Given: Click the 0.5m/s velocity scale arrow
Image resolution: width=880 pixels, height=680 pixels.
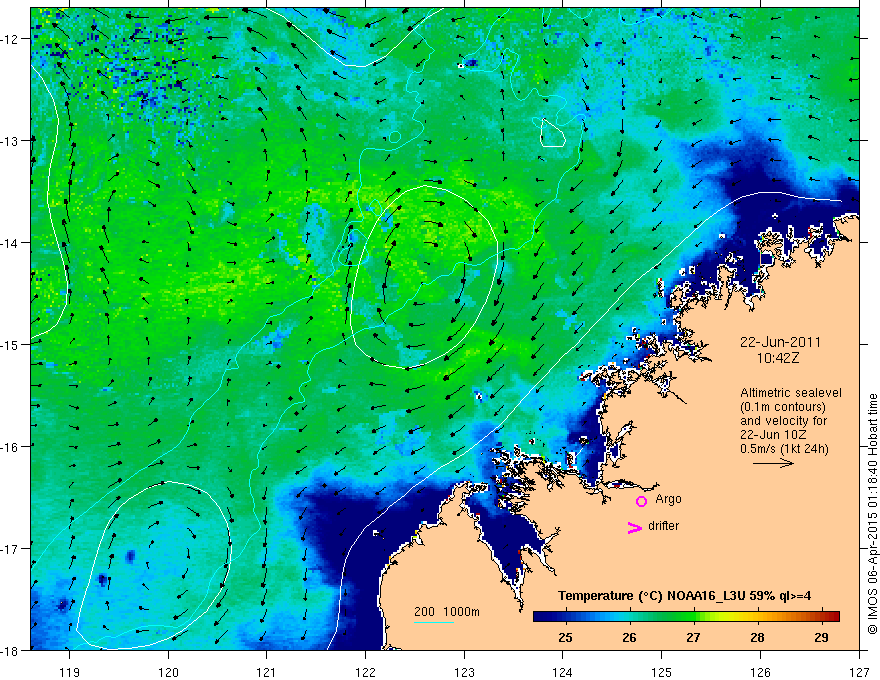Looking at the screenshot, I should coord(773,463).
